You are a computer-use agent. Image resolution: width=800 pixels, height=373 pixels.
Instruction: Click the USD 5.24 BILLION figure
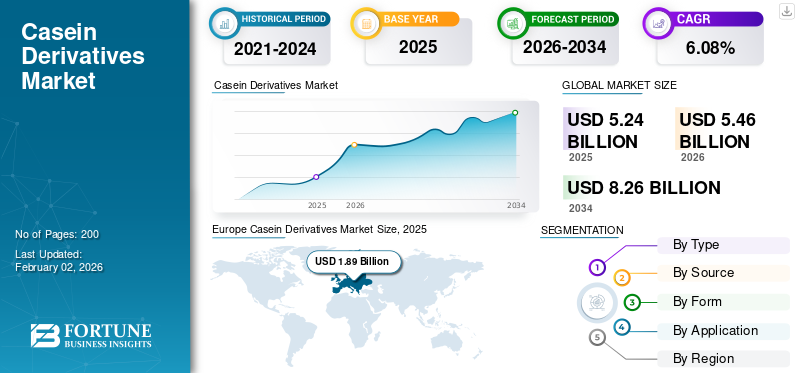[606, 131]
